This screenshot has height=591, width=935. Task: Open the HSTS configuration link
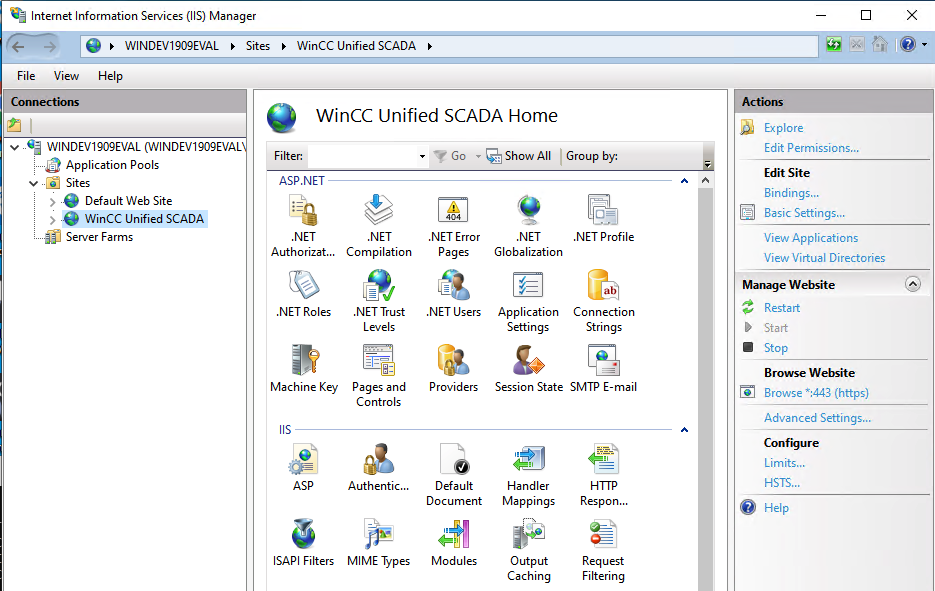(782, 483)
